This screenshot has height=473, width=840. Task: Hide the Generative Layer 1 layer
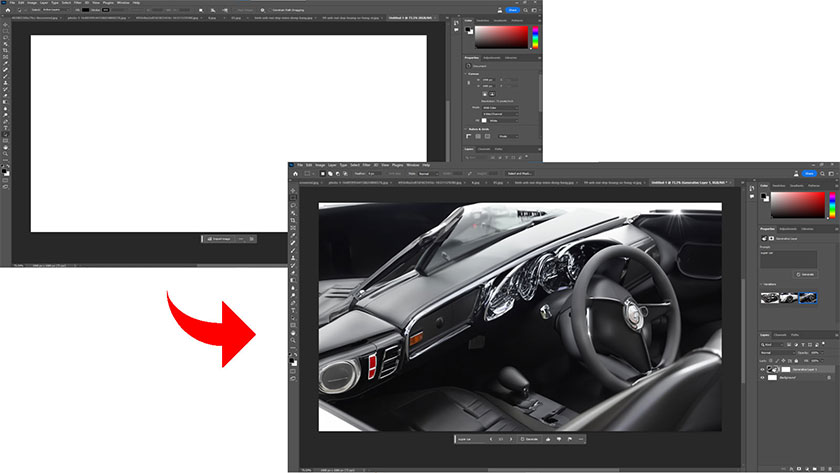point(762,370)
